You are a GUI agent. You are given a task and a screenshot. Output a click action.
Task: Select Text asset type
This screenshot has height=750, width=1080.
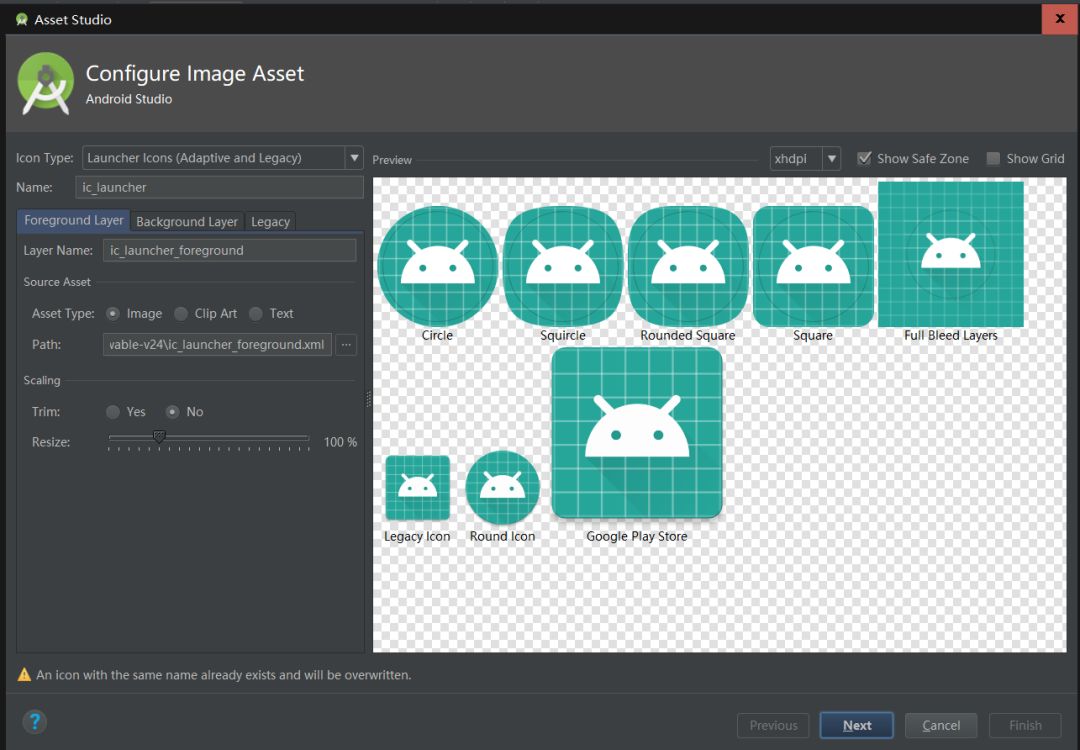(256, 313)
